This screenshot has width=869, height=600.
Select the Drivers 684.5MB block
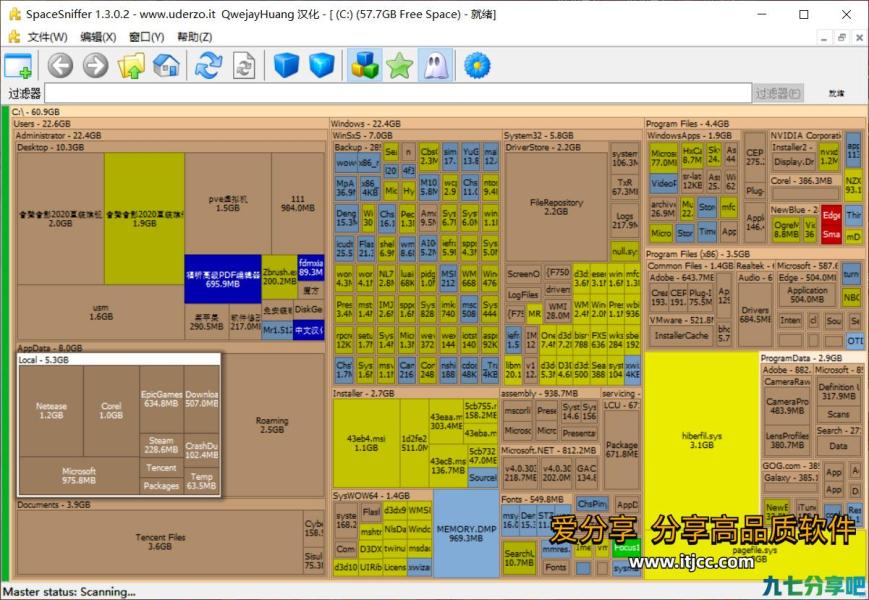(755, 314)
